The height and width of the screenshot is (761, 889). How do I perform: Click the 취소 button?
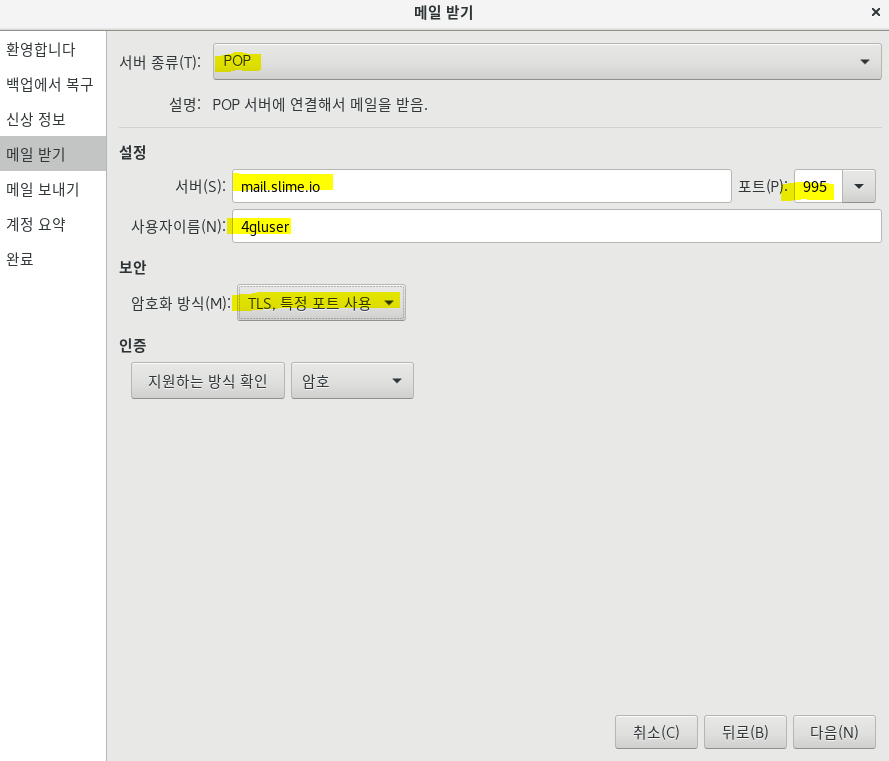point(656,732)
